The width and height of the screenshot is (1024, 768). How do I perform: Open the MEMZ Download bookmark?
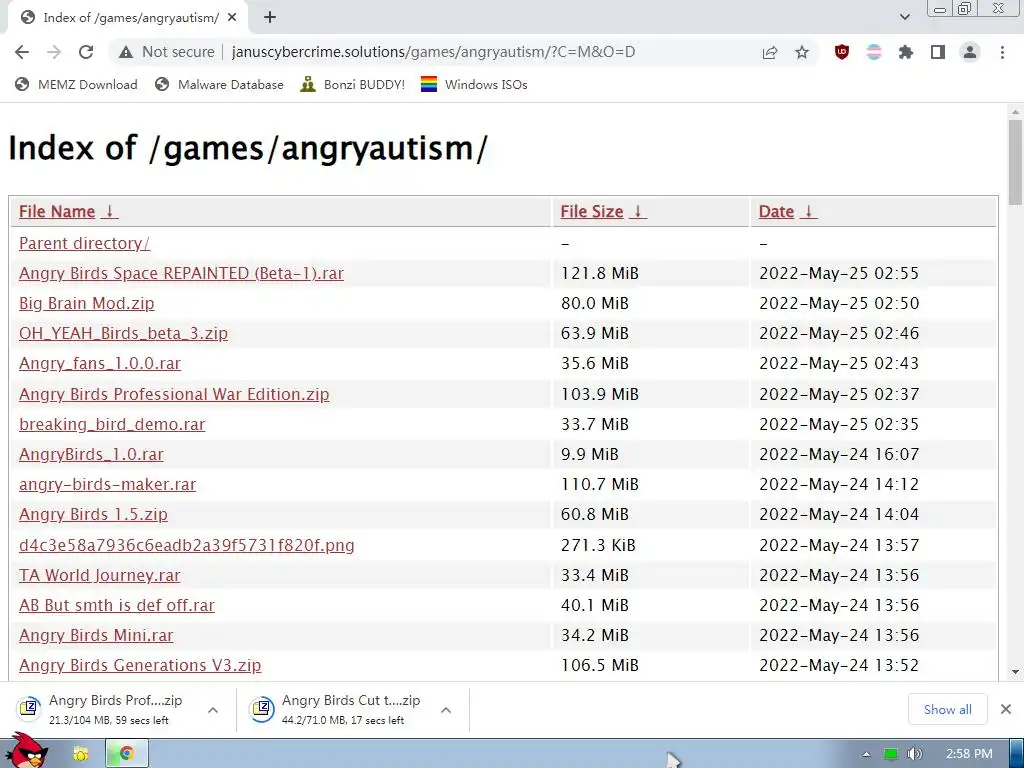click(76, 84)
